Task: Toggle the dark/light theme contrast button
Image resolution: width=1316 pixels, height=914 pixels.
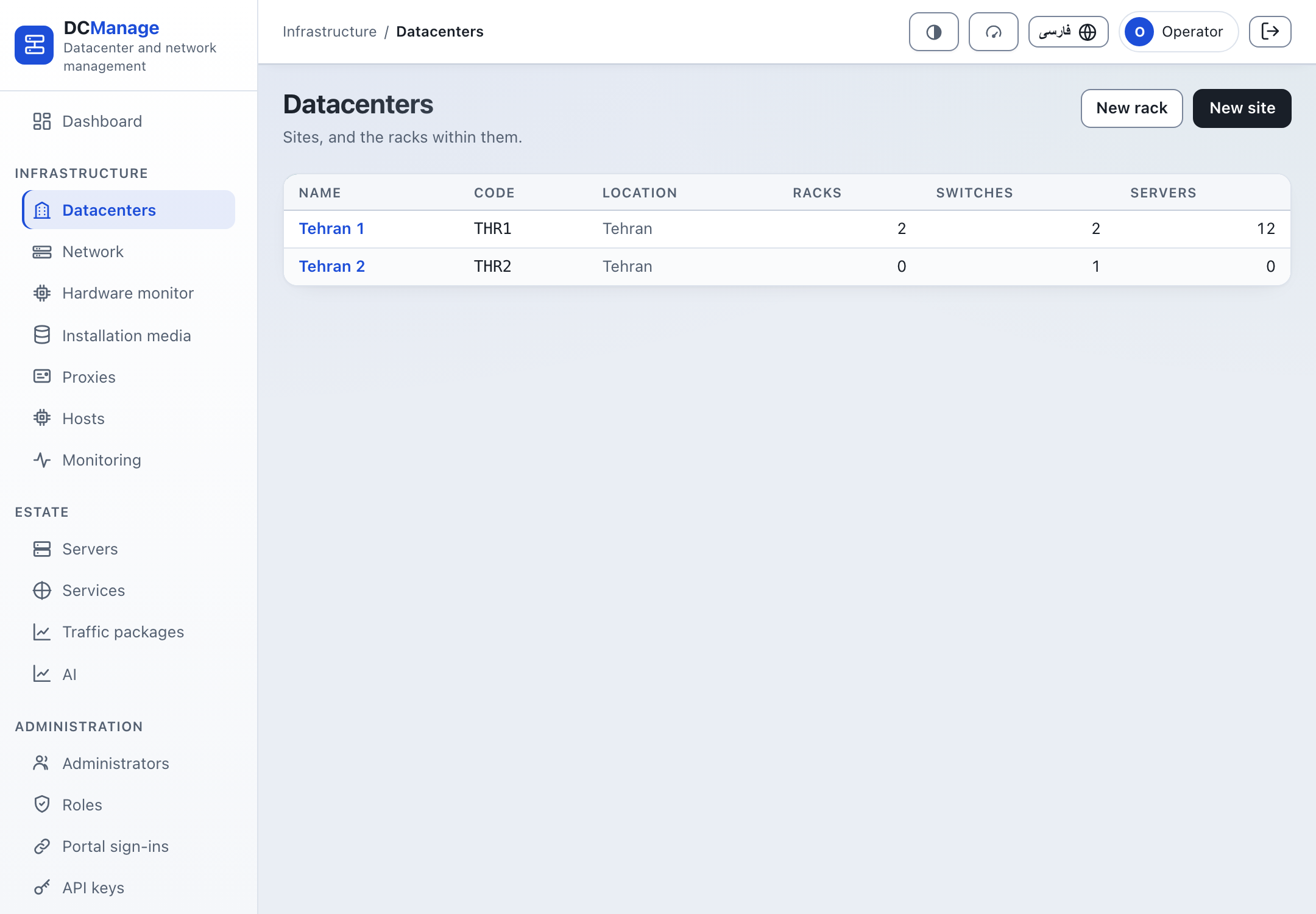Action: (x=933, y=32)
